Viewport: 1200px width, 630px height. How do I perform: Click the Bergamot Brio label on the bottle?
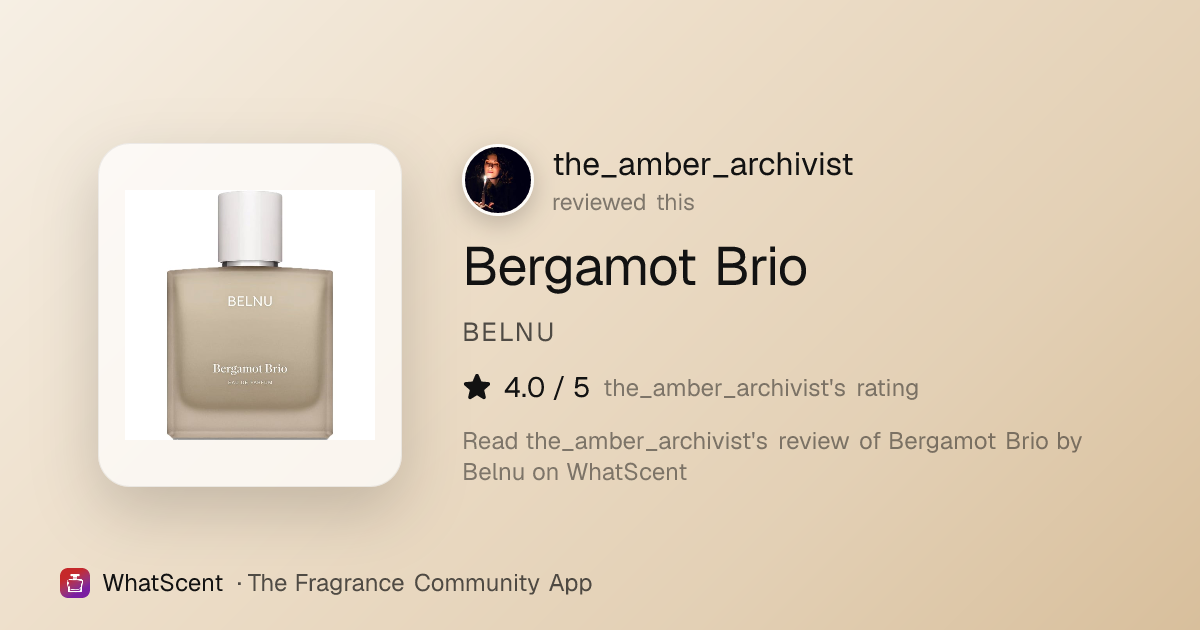(x=250, y=369)
